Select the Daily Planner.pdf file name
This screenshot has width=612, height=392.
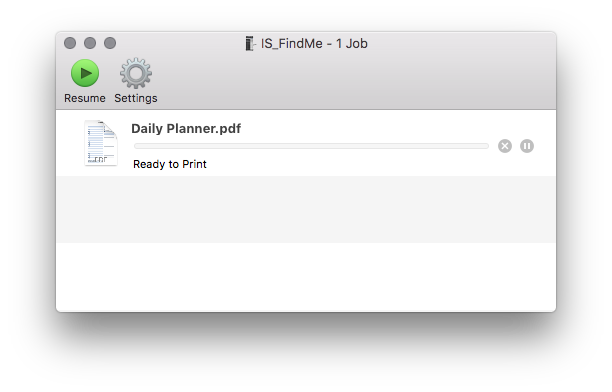(186, 128)
